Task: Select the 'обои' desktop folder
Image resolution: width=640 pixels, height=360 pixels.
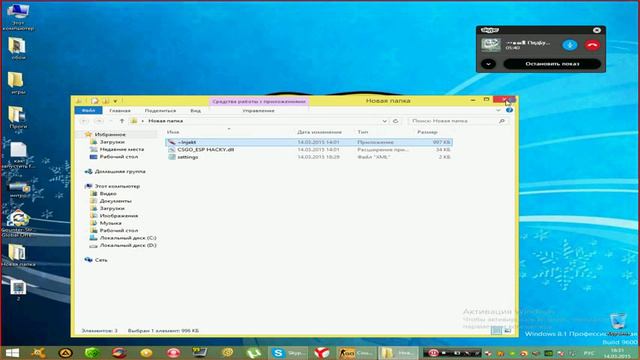Action: click(x=18, y=48)
